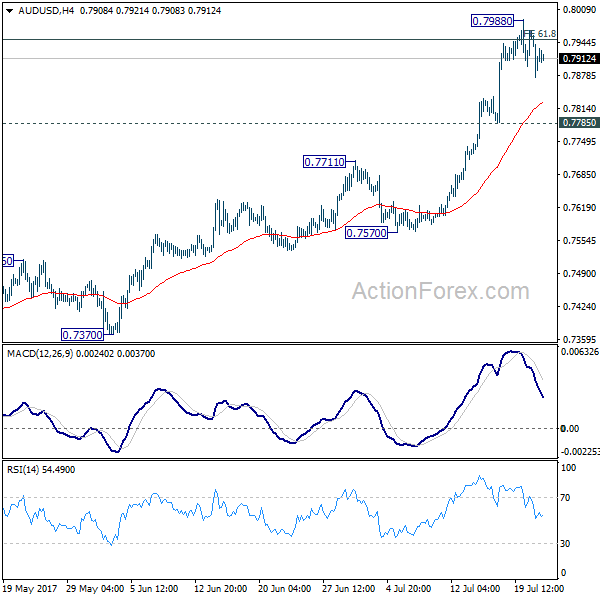Click the MACD 0.006326 scale value
Screen dimensions: 600x600
pos(579,352)
